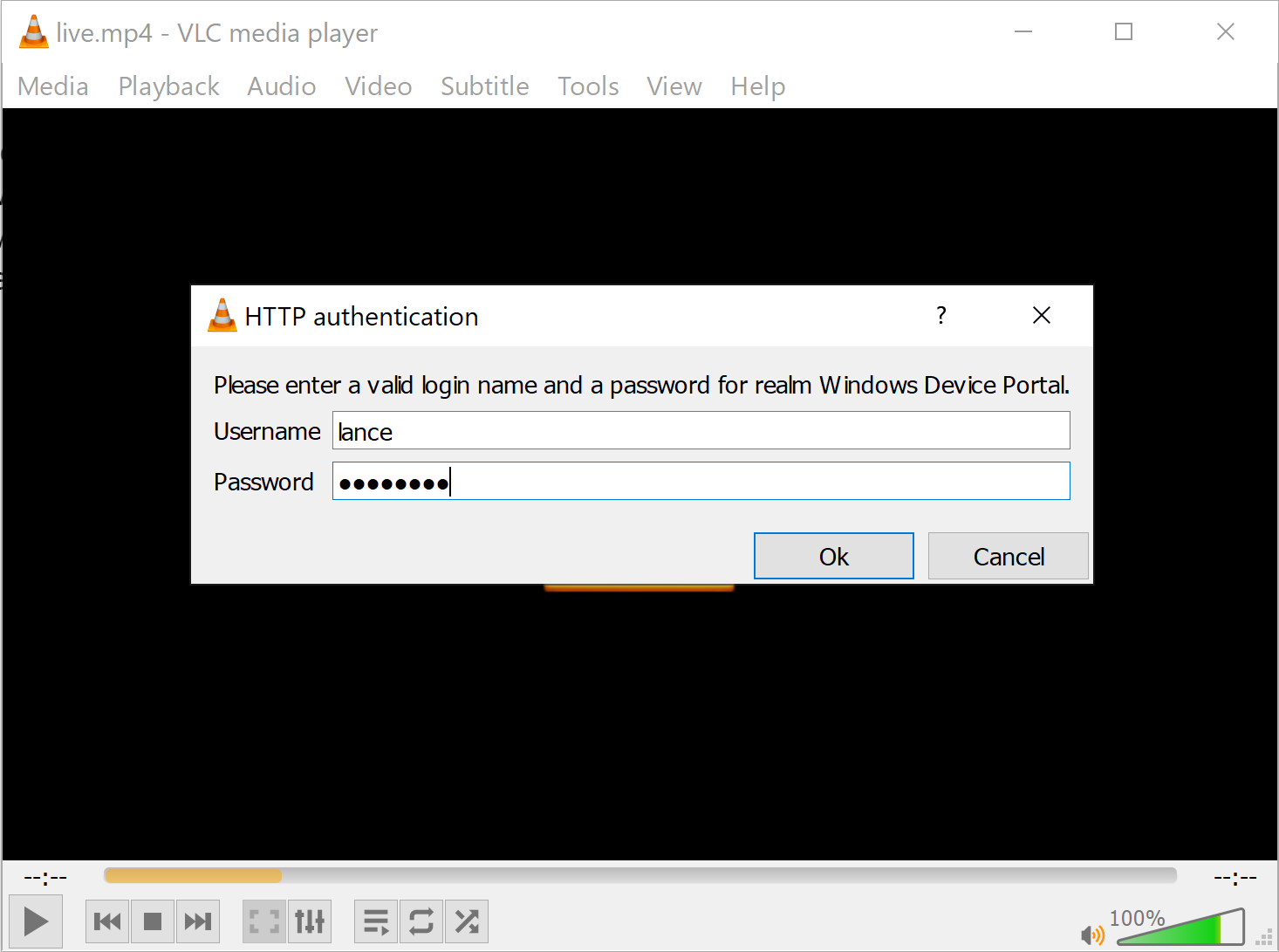Open the Tools menu
The width and height of the screenshot is (1279, 952).
tap(589, 86)
